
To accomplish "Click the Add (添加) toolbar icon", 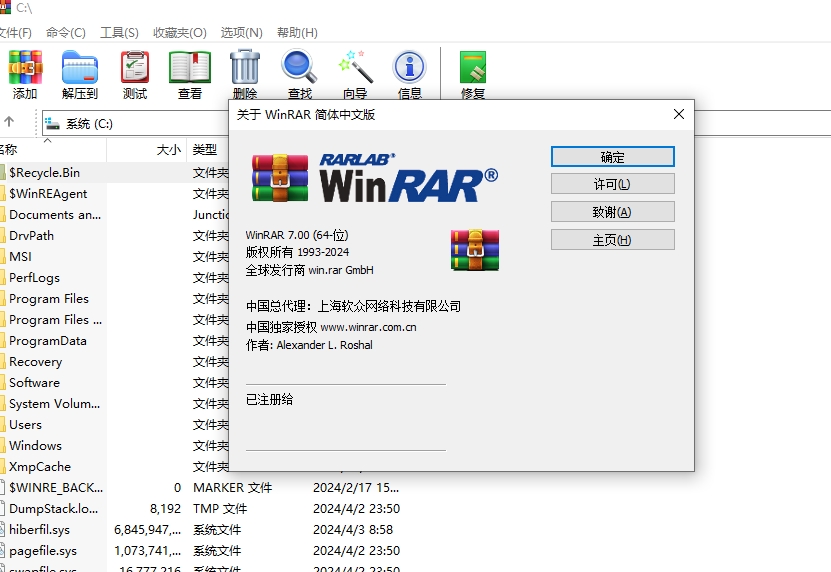I will click(25, 67).
